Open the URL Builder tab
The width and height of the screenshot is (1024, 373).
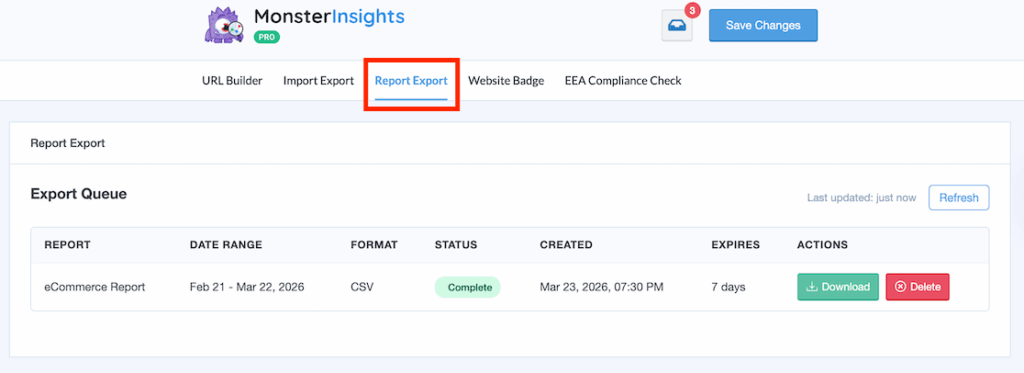(x=232, y=81)
